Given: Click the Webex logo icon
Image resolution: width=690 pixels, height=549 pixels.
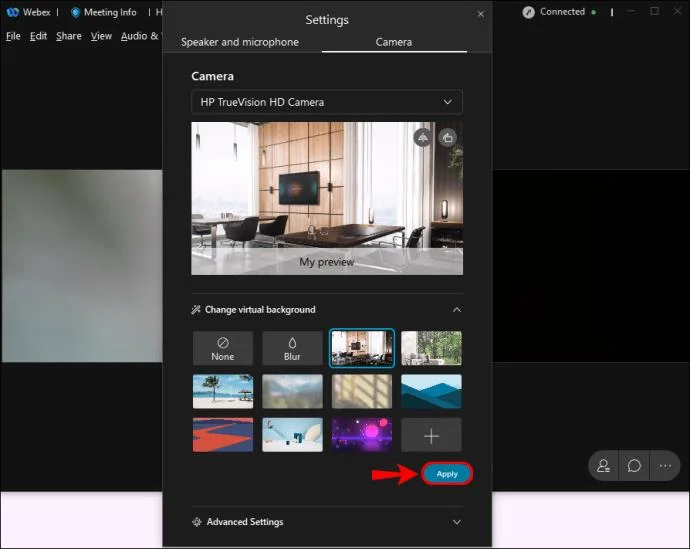Looking at the screenshot, I should point(12,12).
